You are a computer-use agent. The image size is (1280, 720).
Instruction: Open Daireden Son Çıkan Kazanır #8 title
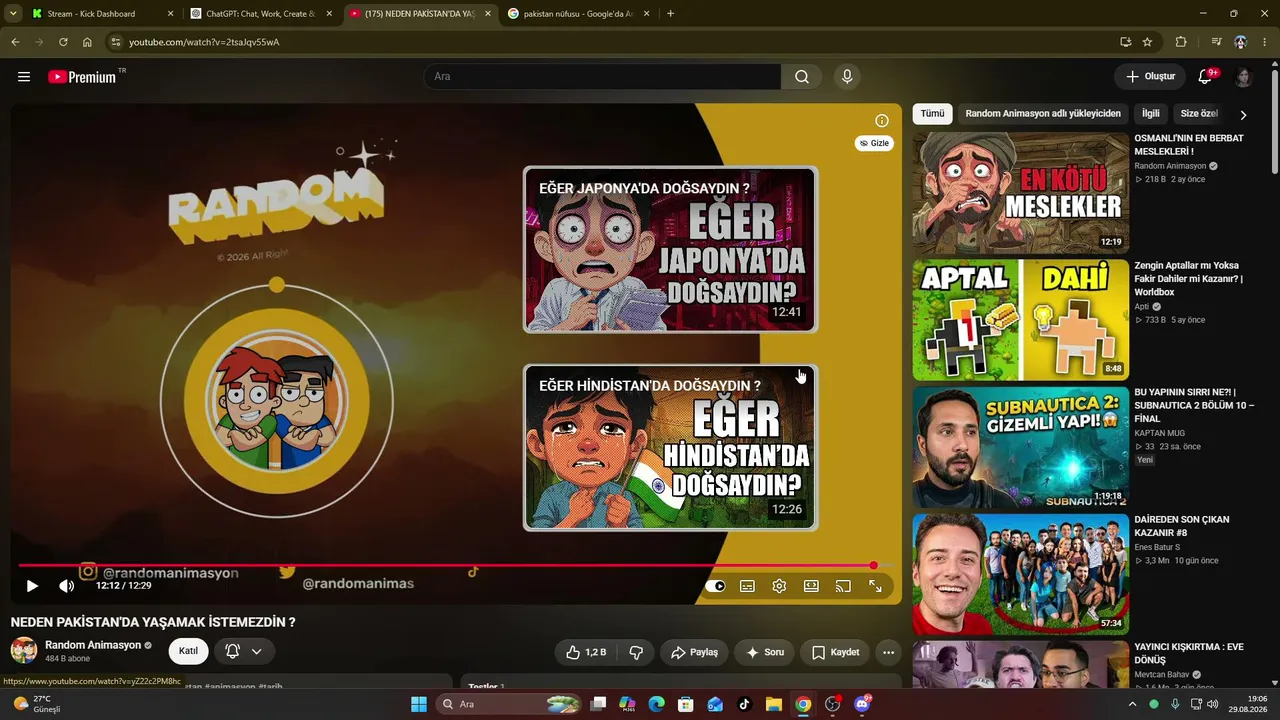(1182, 526)
